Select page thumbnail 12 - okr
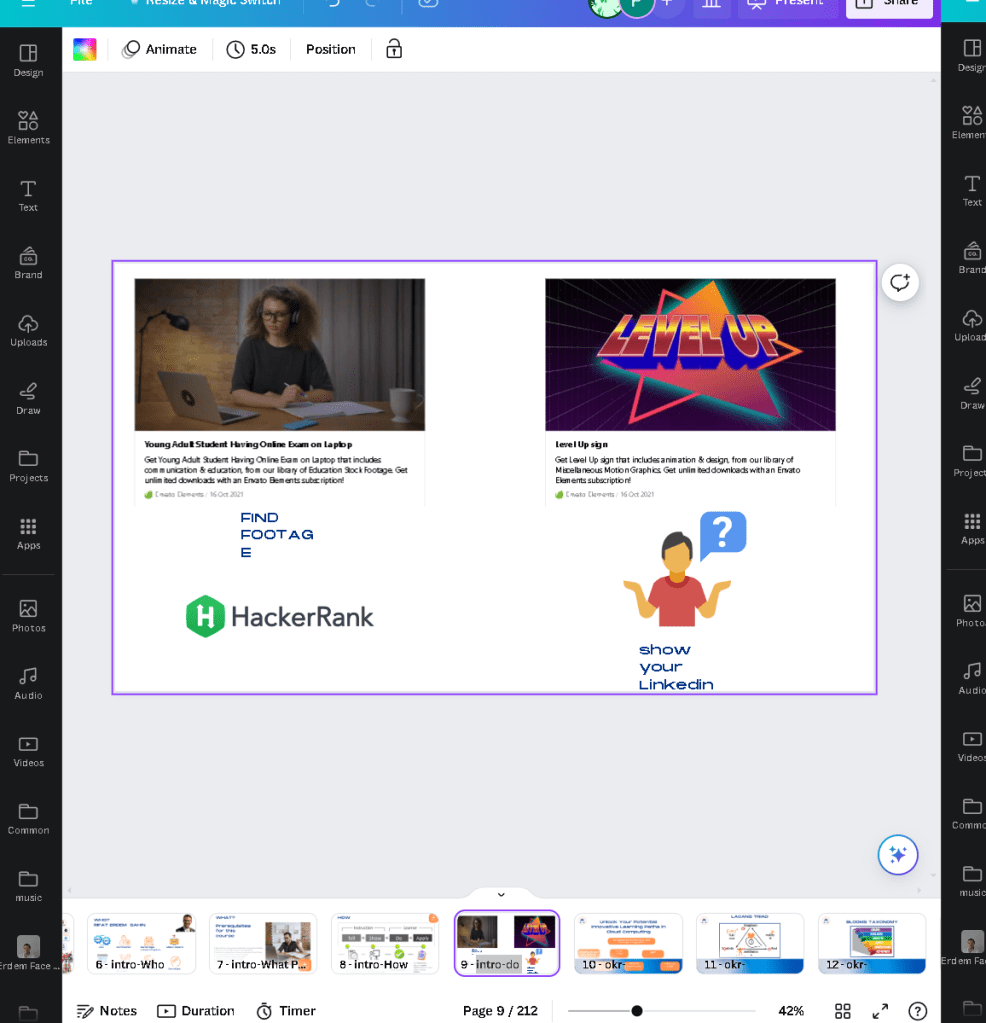 (872, 943)
